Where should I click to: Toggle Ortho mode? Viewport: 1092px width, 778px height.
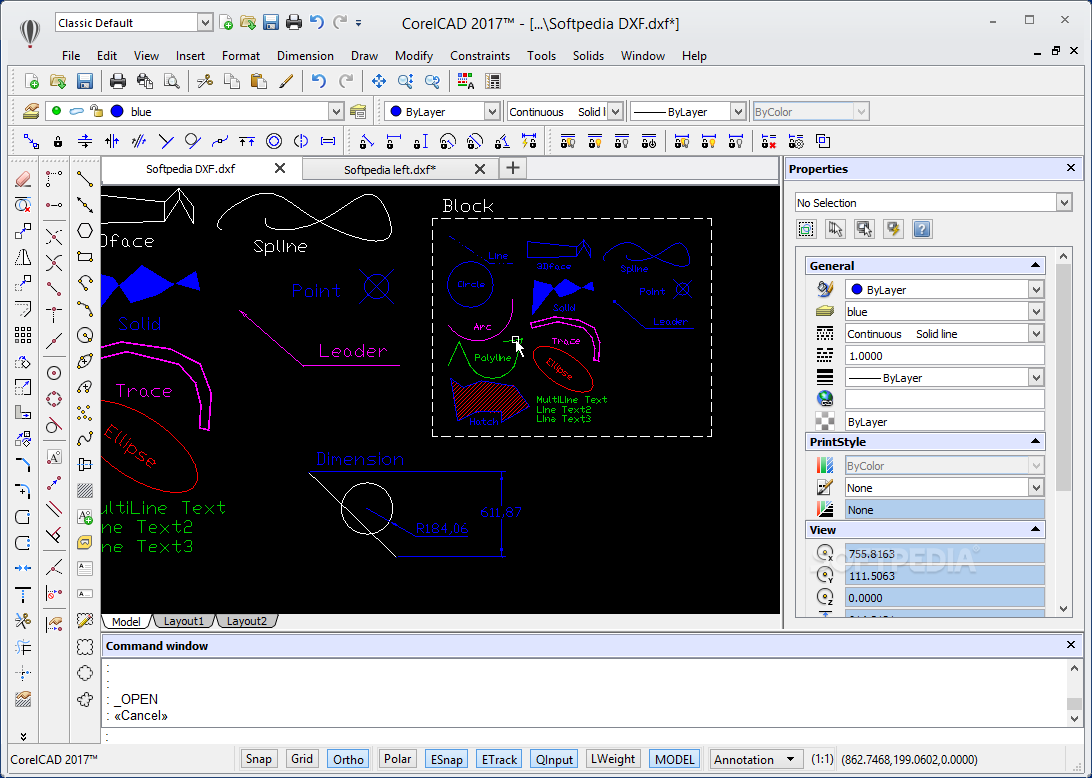click(x=348, y=759)
